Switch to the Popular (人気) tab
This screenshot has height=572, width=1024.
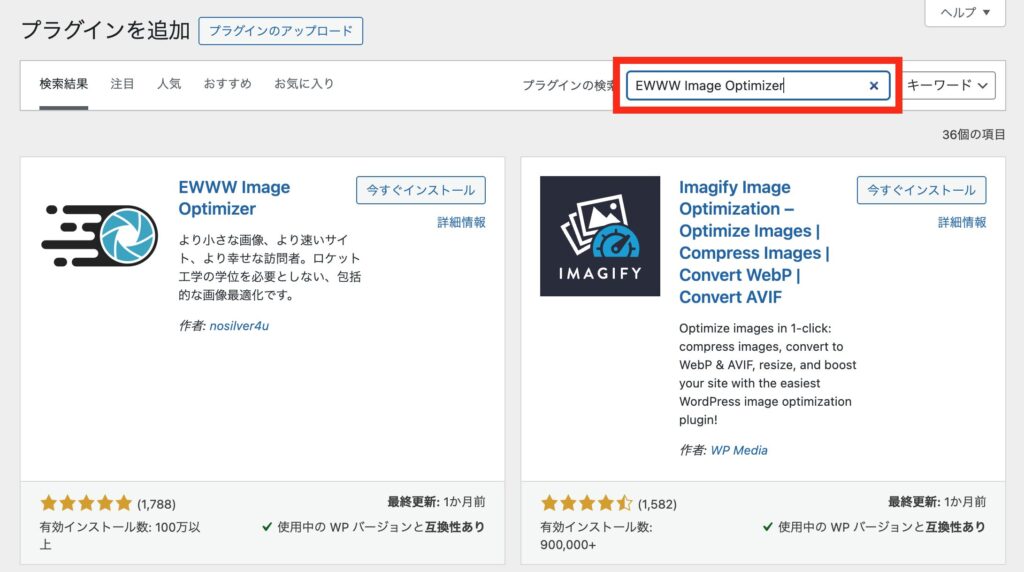(168, 84)
